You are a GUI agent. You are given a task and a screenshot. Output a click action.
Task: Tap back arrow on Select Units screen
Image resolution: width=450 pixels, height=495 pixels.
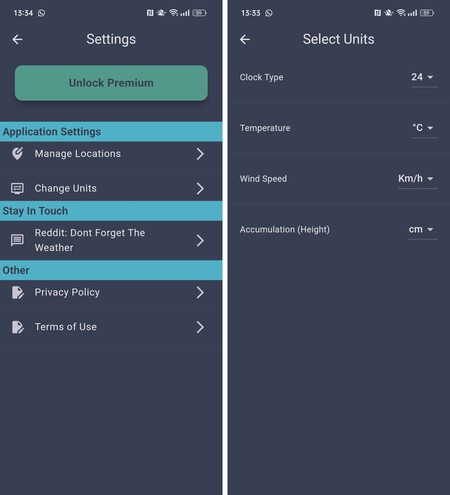coord(245,39)
